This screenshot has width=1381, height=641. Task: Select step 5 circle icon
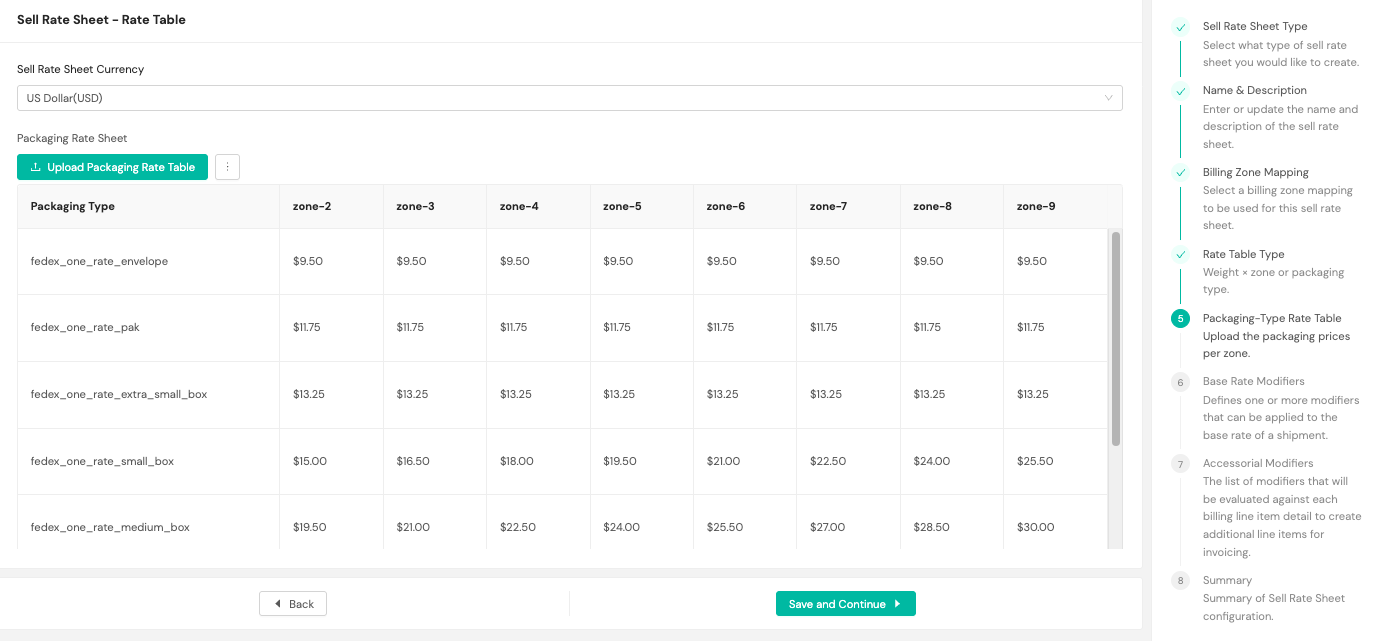1180,319
